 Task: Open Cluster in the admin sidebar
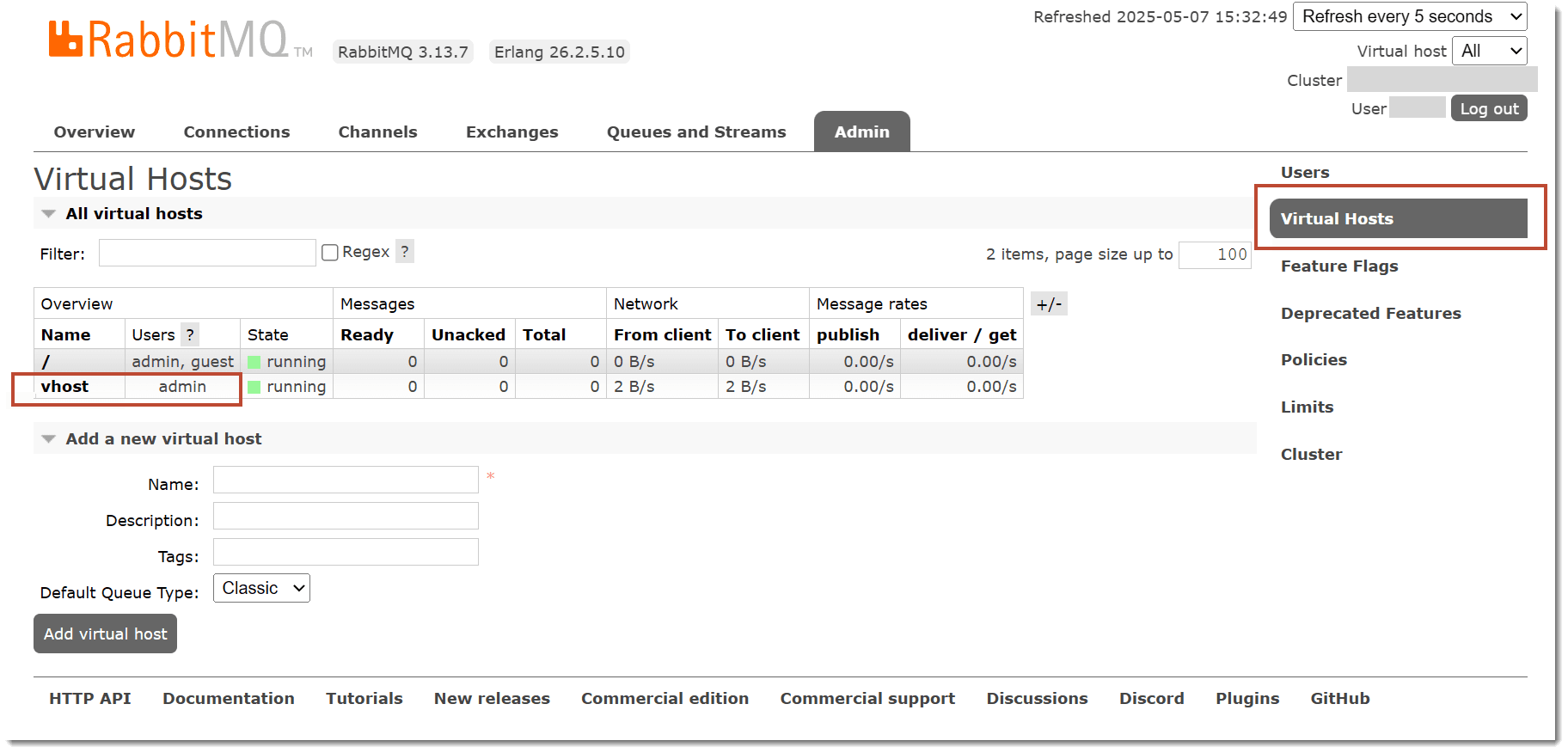pyautogui.click(x=1311, y=454)
